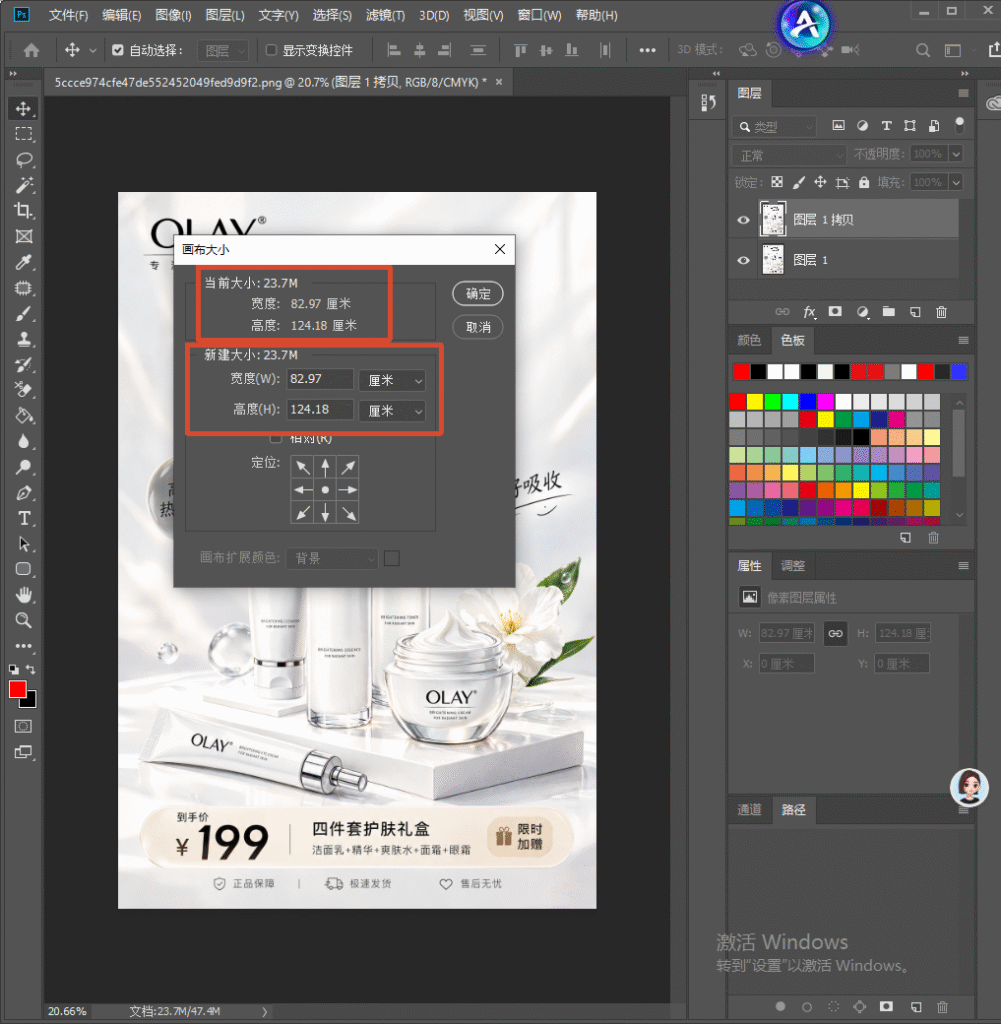Hide the 图层 1 layer

(743, 261)
